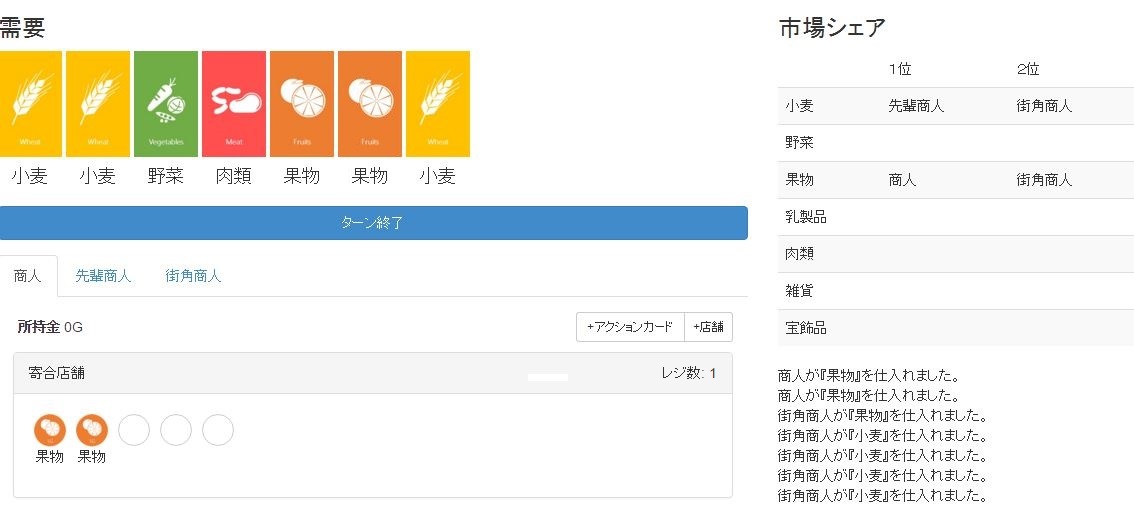Screen dimensions: 1134x506
Task: Click the 寄合店舗 panel header
Action: click(372, 373)
